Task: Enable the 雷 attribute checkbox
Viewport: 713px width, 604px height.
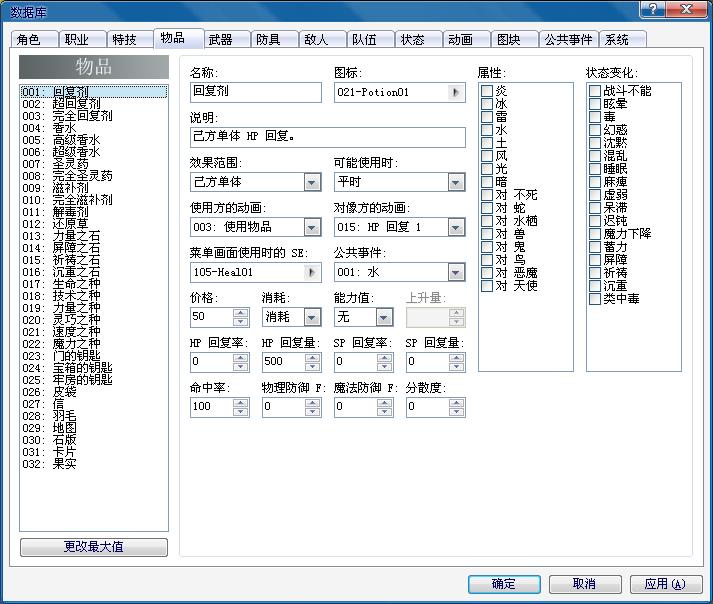Action: pyautogui.click(x=487, y=117)
